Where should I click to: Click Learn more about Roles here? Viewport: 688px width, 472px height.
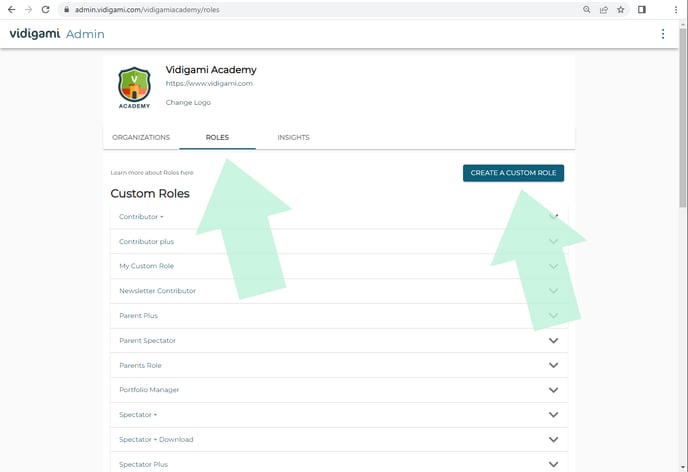[152, 172]
